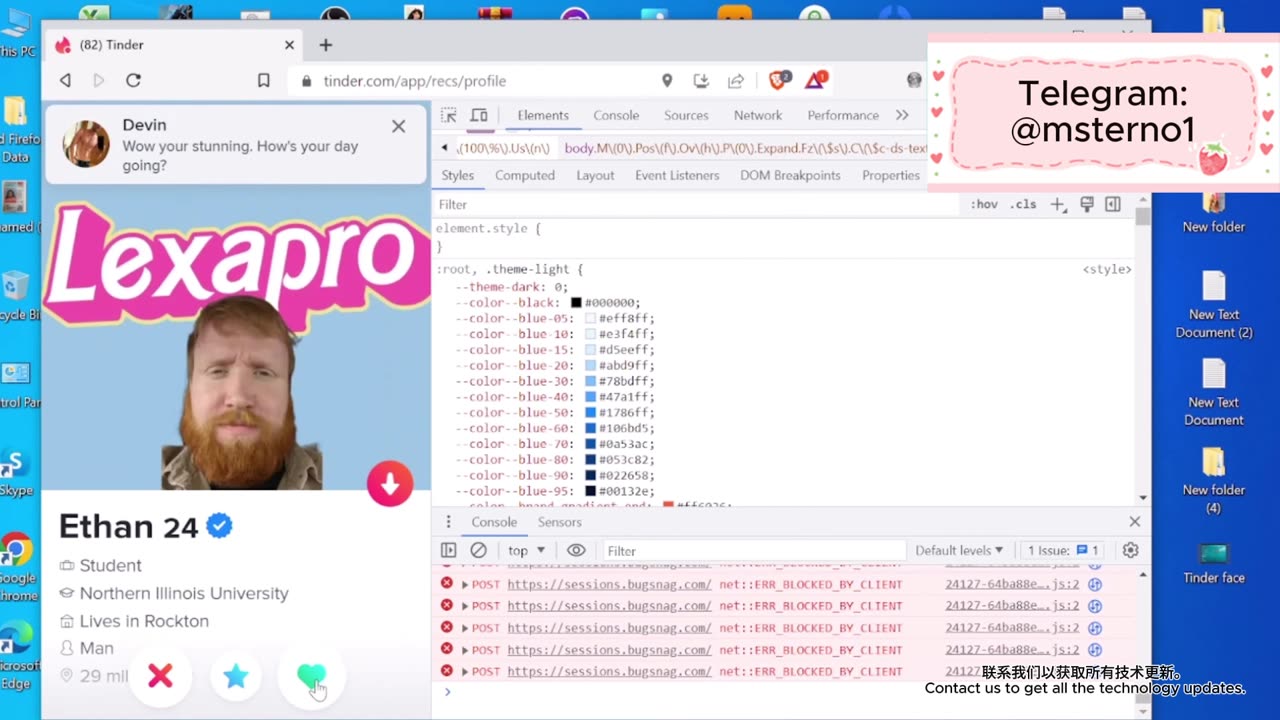Screen dimensions: 1280x720
Task: Open Devin's avatar in the notification
Action: (x=86, y=144)
